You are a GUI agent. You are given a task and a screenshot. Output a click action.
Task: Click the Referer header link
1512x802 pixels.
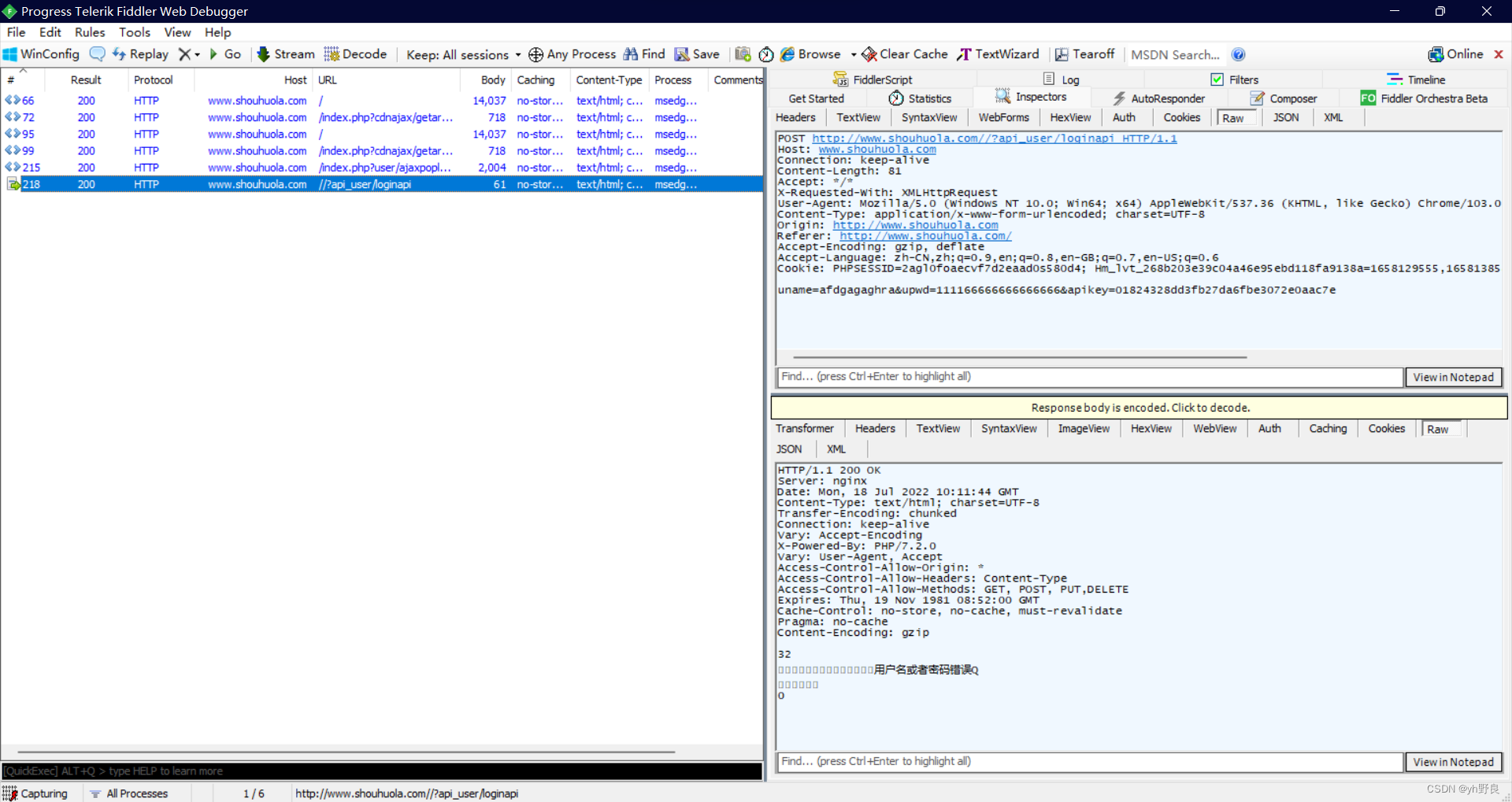pos(925,236)
